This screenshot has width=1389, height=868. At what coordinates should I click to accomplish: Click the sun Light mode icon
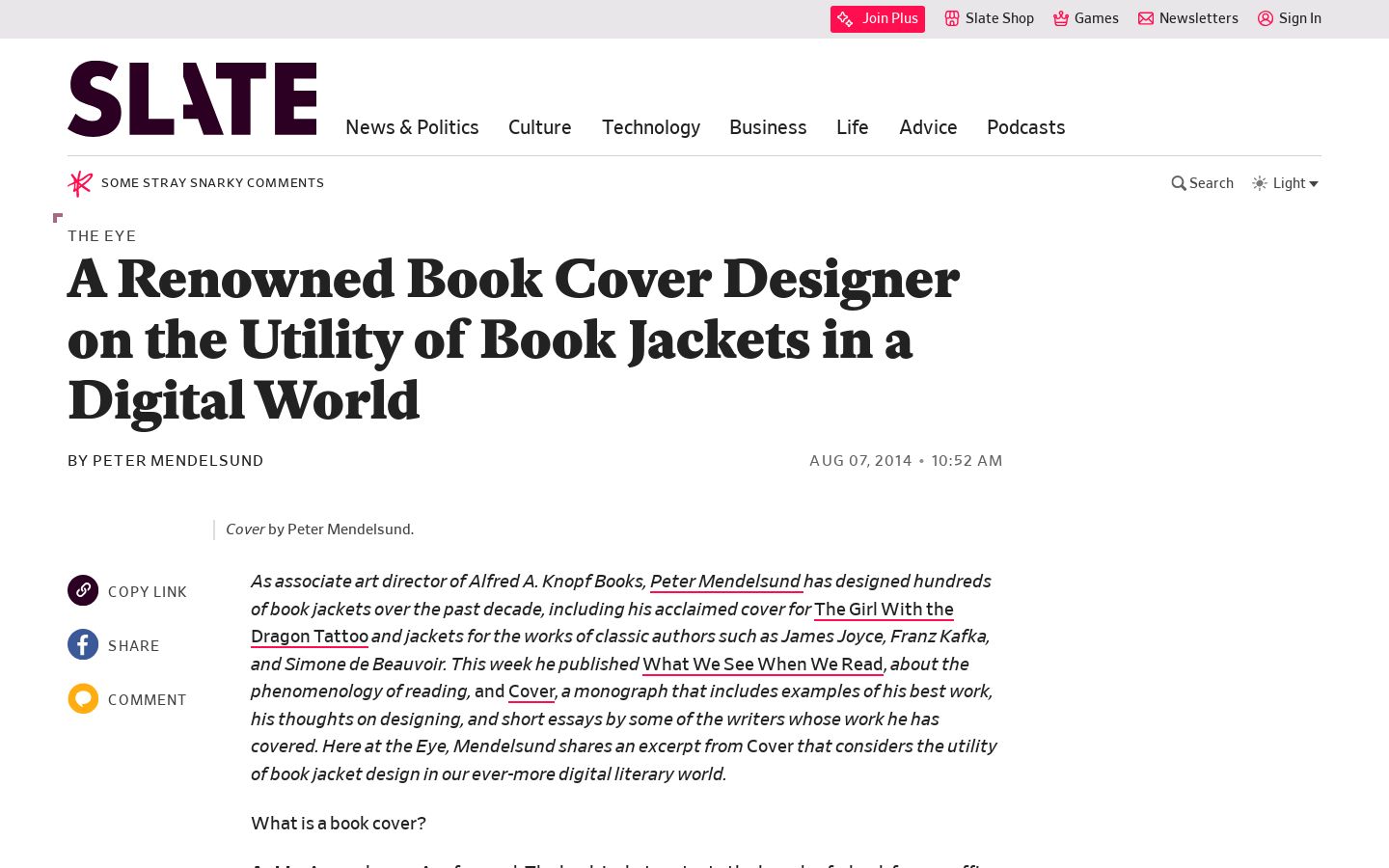pyautogui.click(x=1260, y=183)
